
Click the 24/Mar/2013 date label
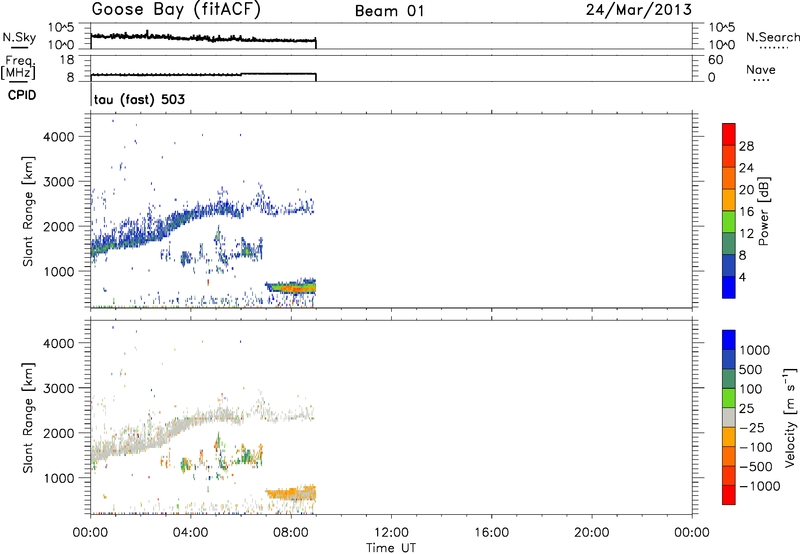pos(639,10)
